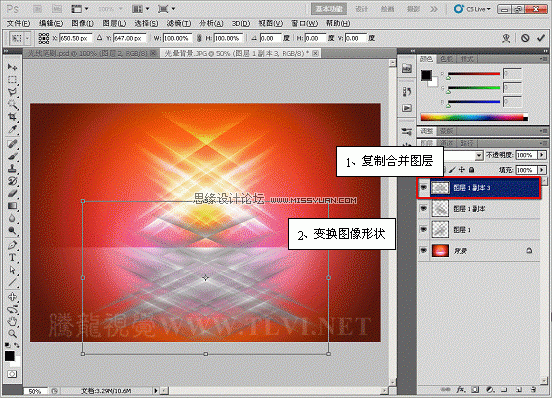Select the 设计 workspace button
The width and height of the screenshot is (552, 398).
click(x=362, y=9)
